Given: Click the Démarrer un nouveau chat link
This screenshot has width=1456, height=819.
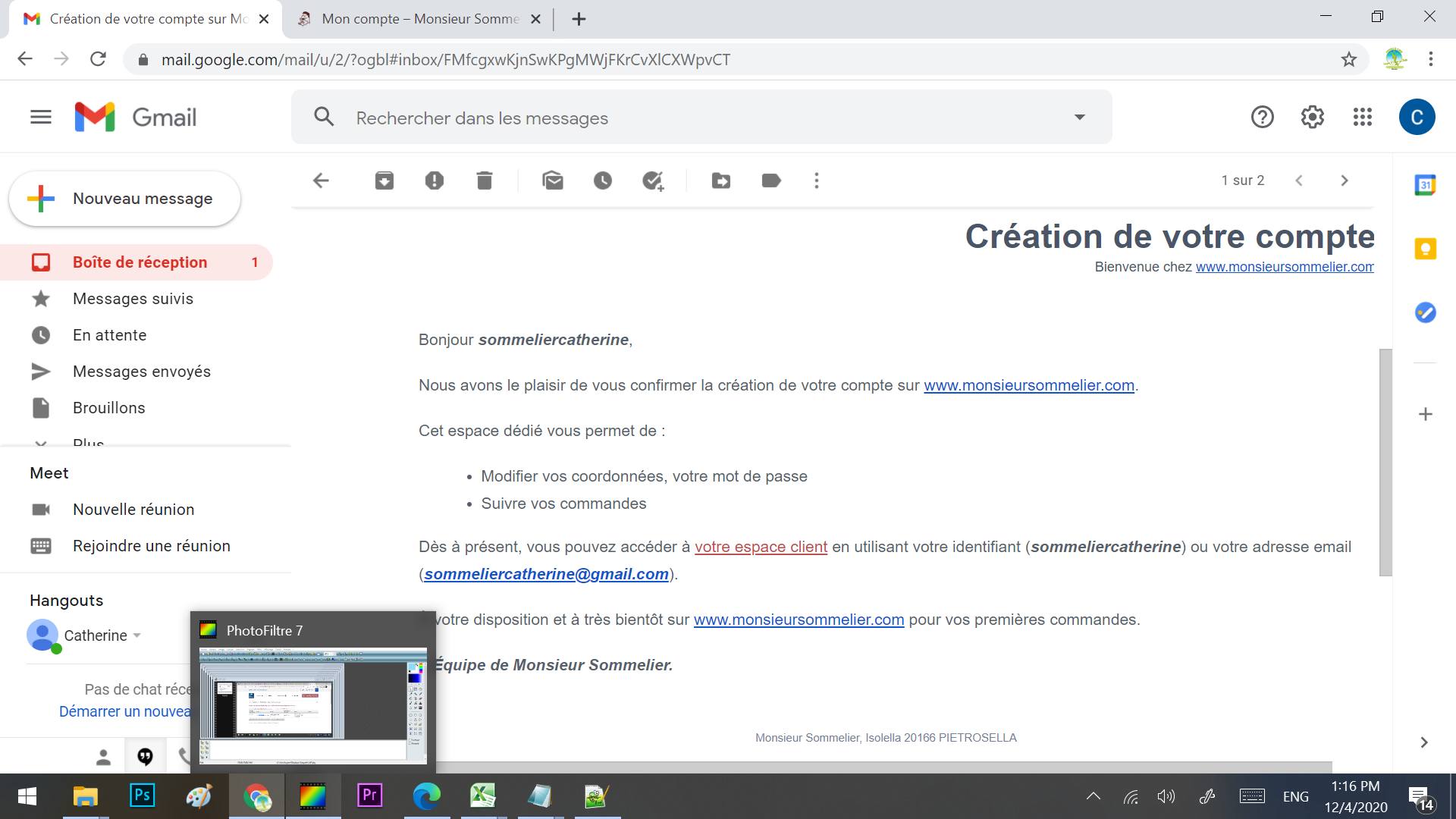Looking at the screenshot, I should [125, 711].
